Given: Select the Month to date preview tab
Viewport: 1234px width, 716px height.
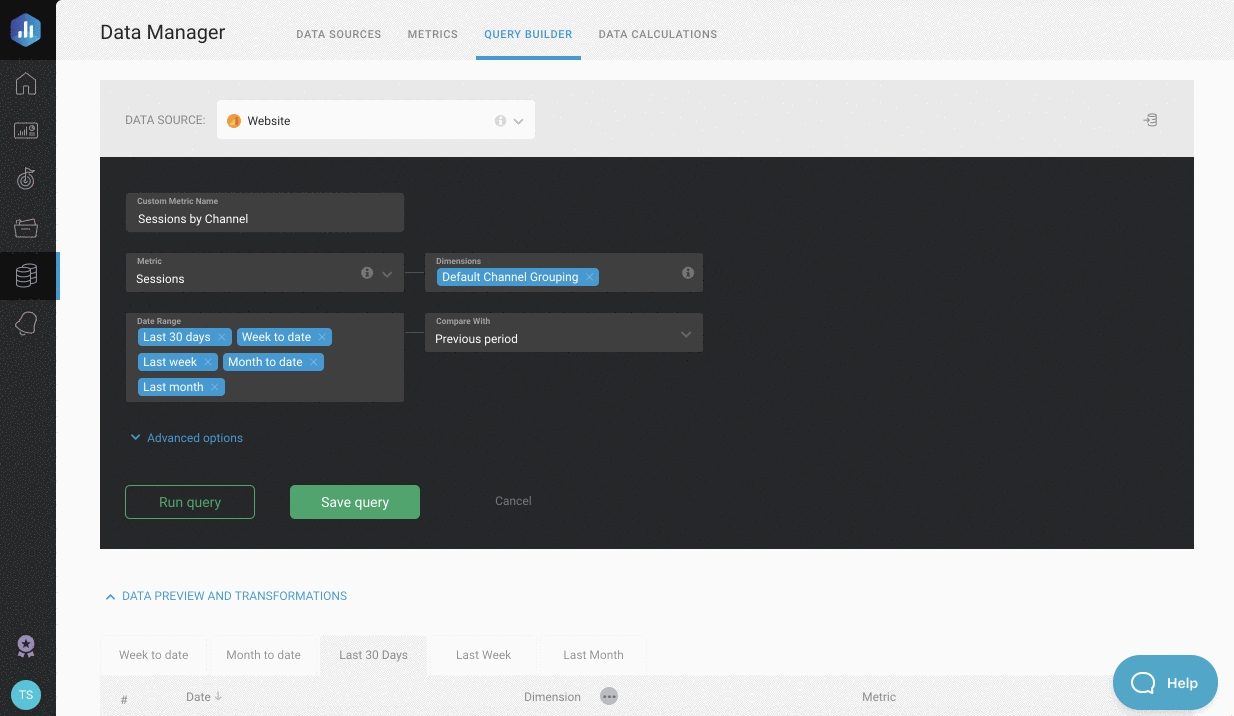Looking at the screenshot, I should tap(263, 655).
